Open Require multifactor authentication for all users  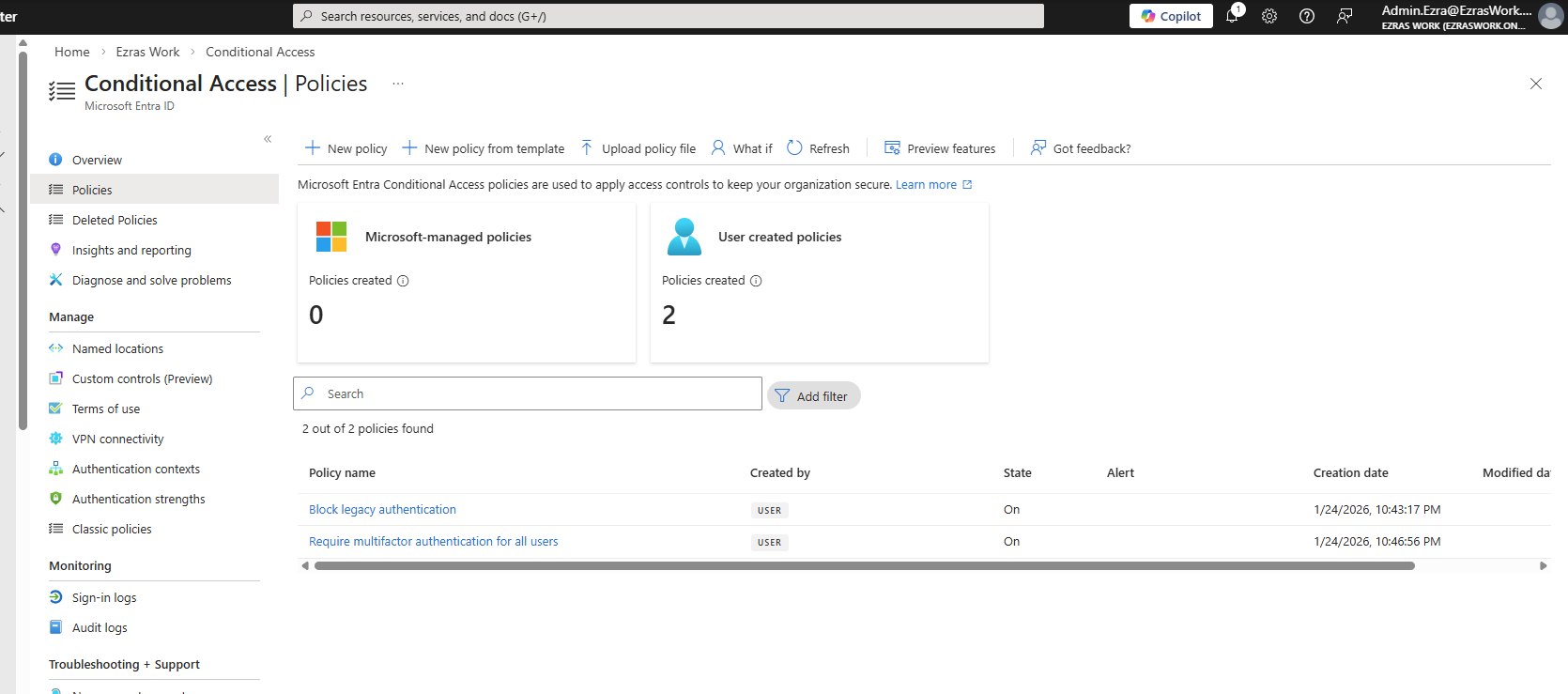tap(433, 541)
